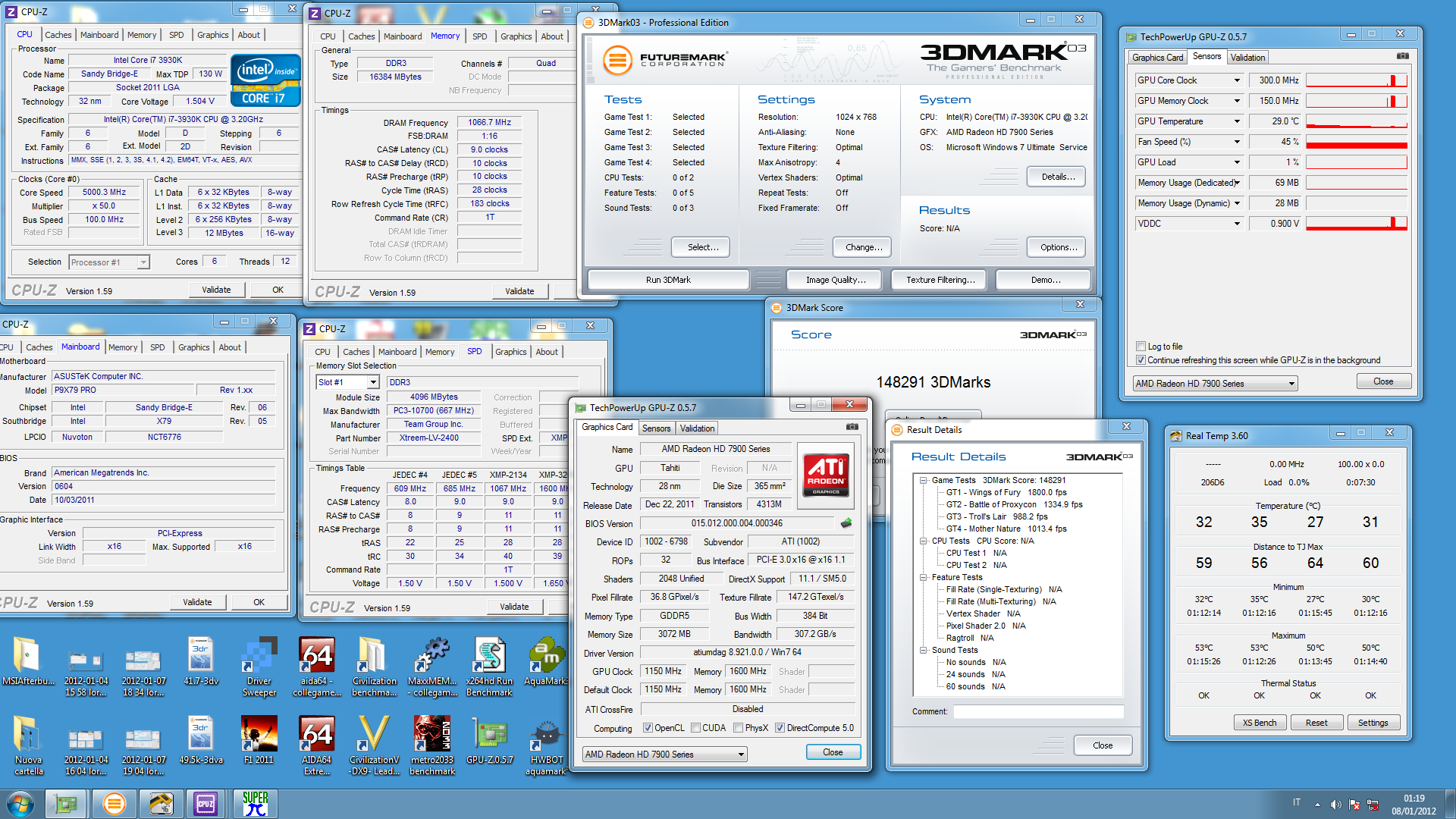The height and width of the screenshot is (819, 1456).
Task: Click the Super PI icon in the taskbar
Action: 255,803
